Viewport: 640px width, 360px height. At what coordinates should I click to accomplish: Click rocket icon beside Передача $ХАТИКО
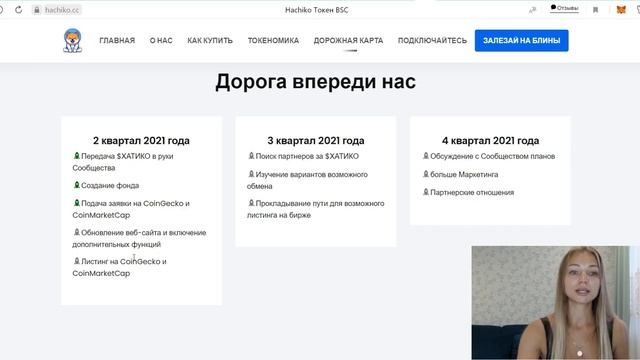[x=76, y=156]
